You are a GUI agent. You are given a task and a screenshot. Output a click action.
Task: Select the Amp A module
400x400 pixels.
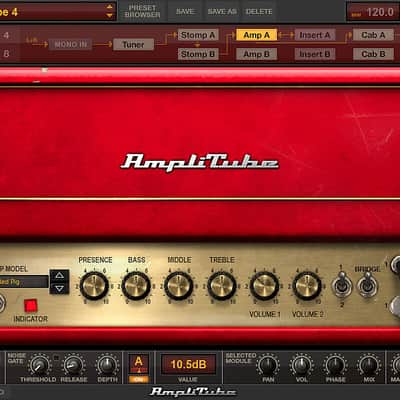pyautogui.click(x=256, y=35)
